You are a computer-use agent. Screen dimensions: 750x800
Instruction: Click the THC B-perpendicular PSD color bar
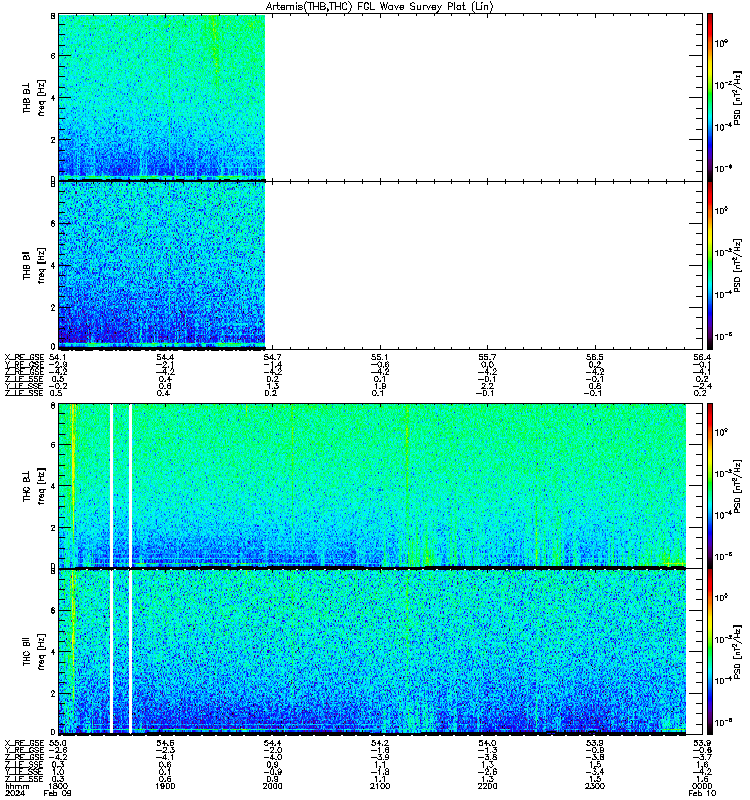point(710,485)
